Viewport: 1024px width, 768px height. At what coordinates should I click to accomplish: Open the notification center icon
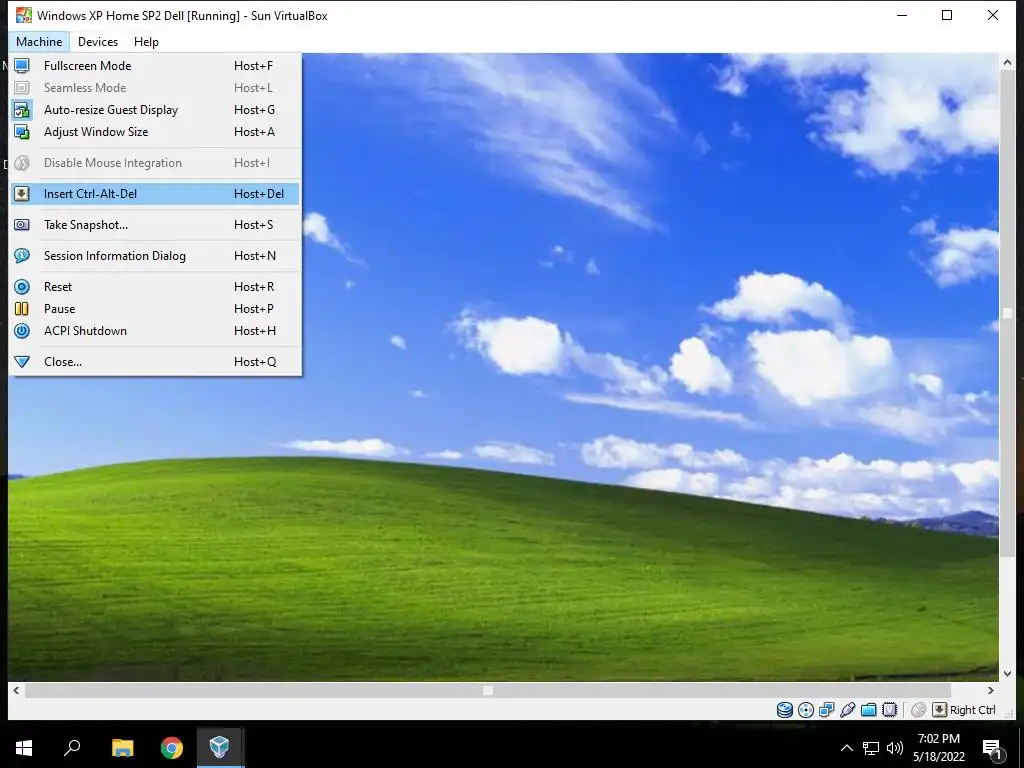(993, 749)
